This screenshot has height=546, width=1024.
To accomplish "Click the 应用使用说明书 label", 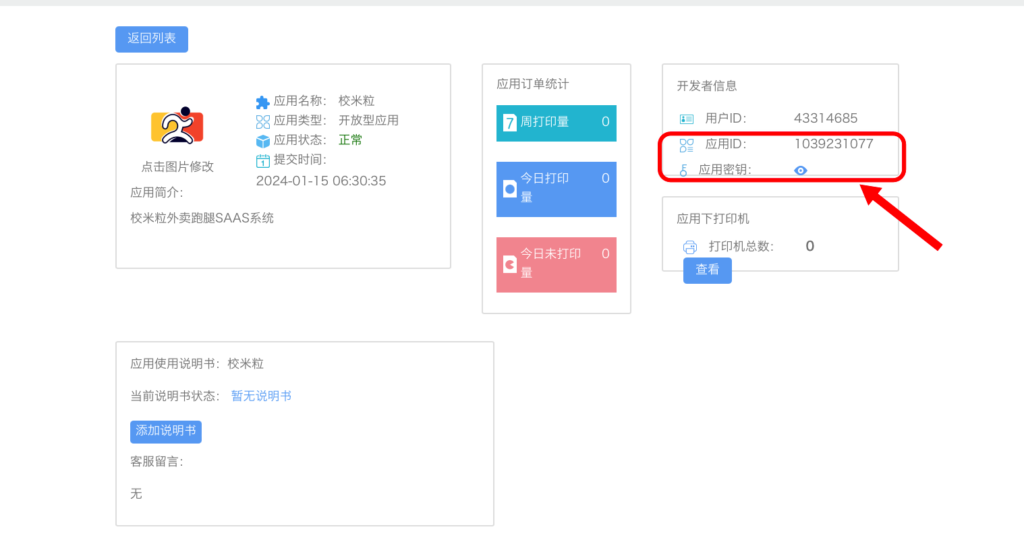I will pos(175,364).
